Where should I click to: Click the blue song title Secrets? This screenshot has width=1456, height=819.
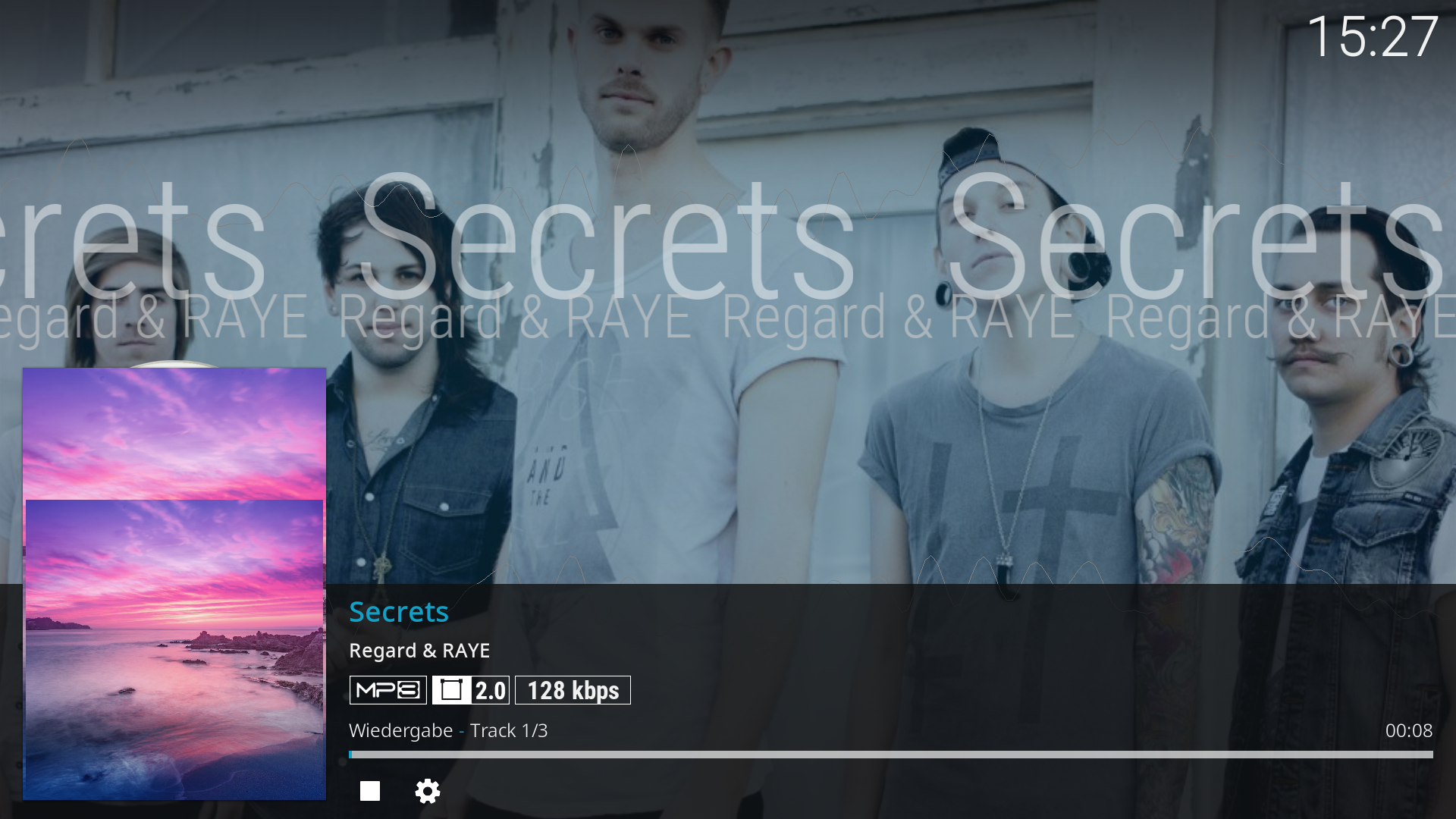399,612
